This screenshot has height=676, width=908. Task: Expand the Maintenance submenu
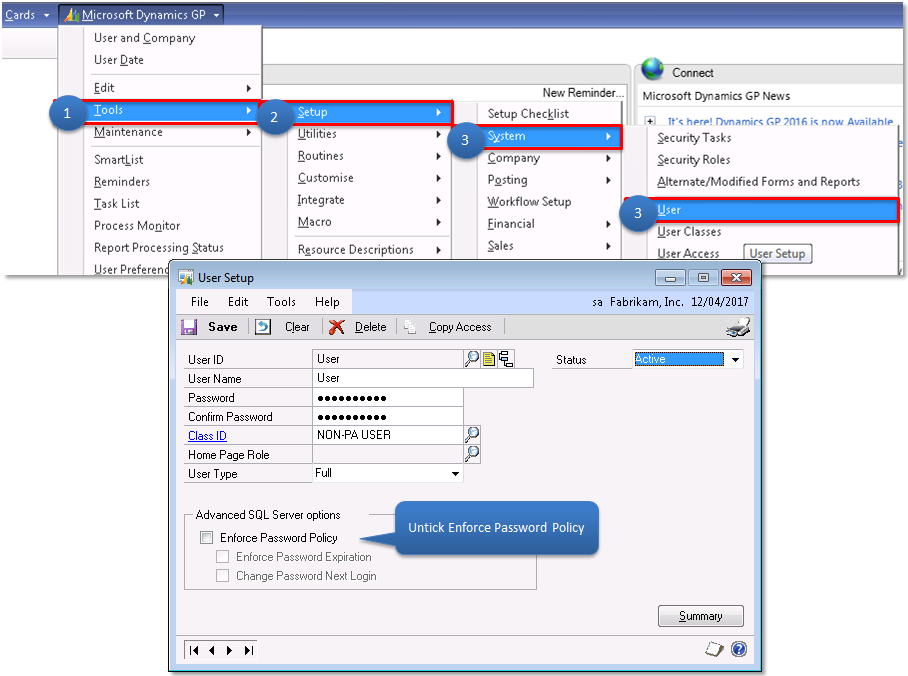[x=173, y=132]
